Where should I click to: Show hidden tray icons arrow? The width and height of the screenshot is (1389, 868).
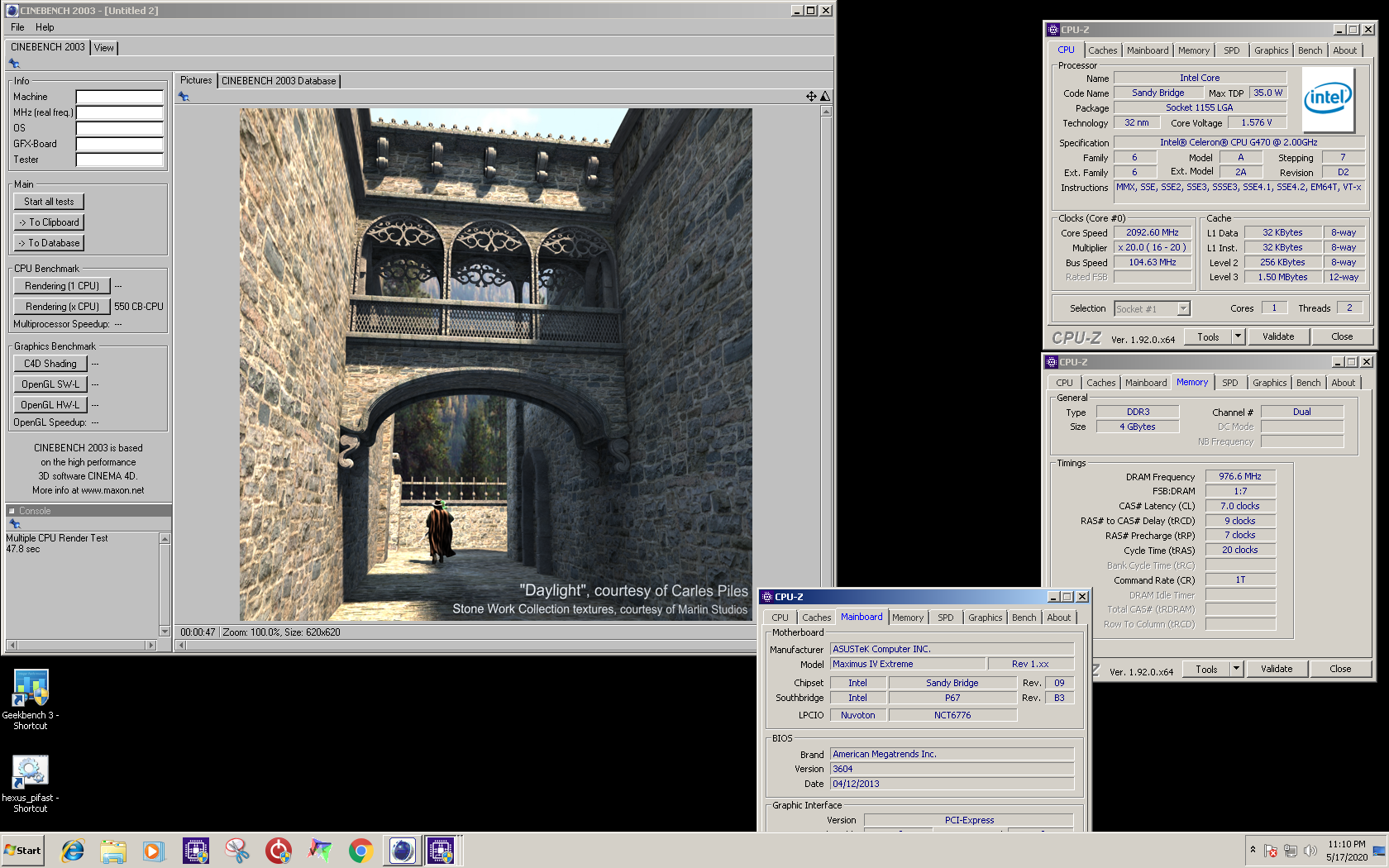click(x=1253, y=850)
